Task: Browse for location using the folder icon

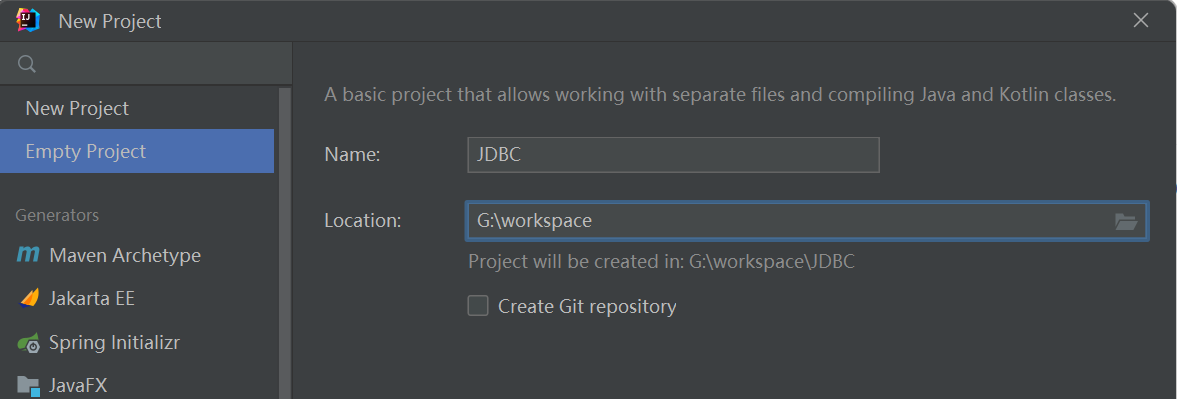Action: [x=1126, y=221]
